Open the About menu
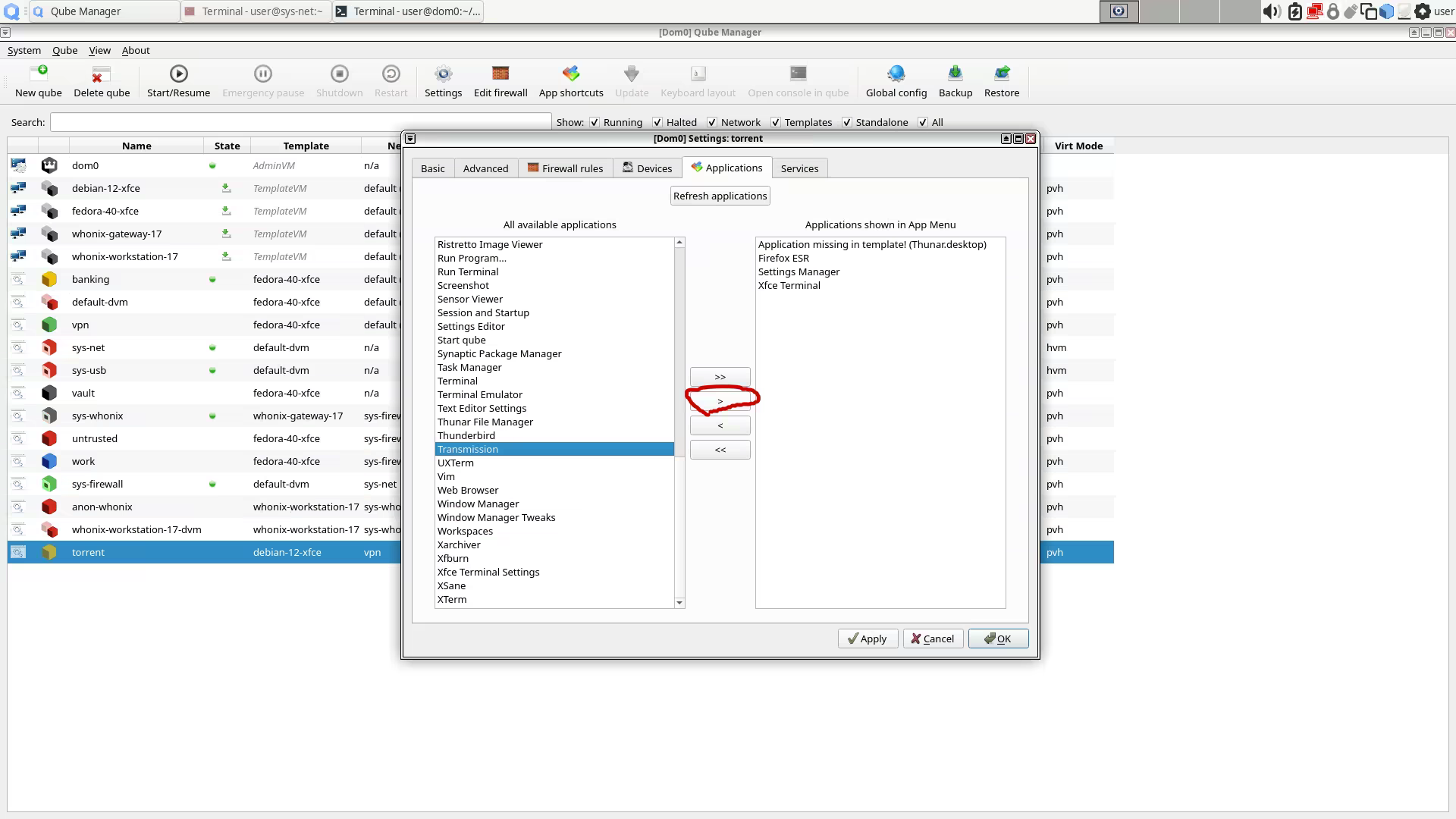Screen dimensions: 1456x819 coord(136,50)
